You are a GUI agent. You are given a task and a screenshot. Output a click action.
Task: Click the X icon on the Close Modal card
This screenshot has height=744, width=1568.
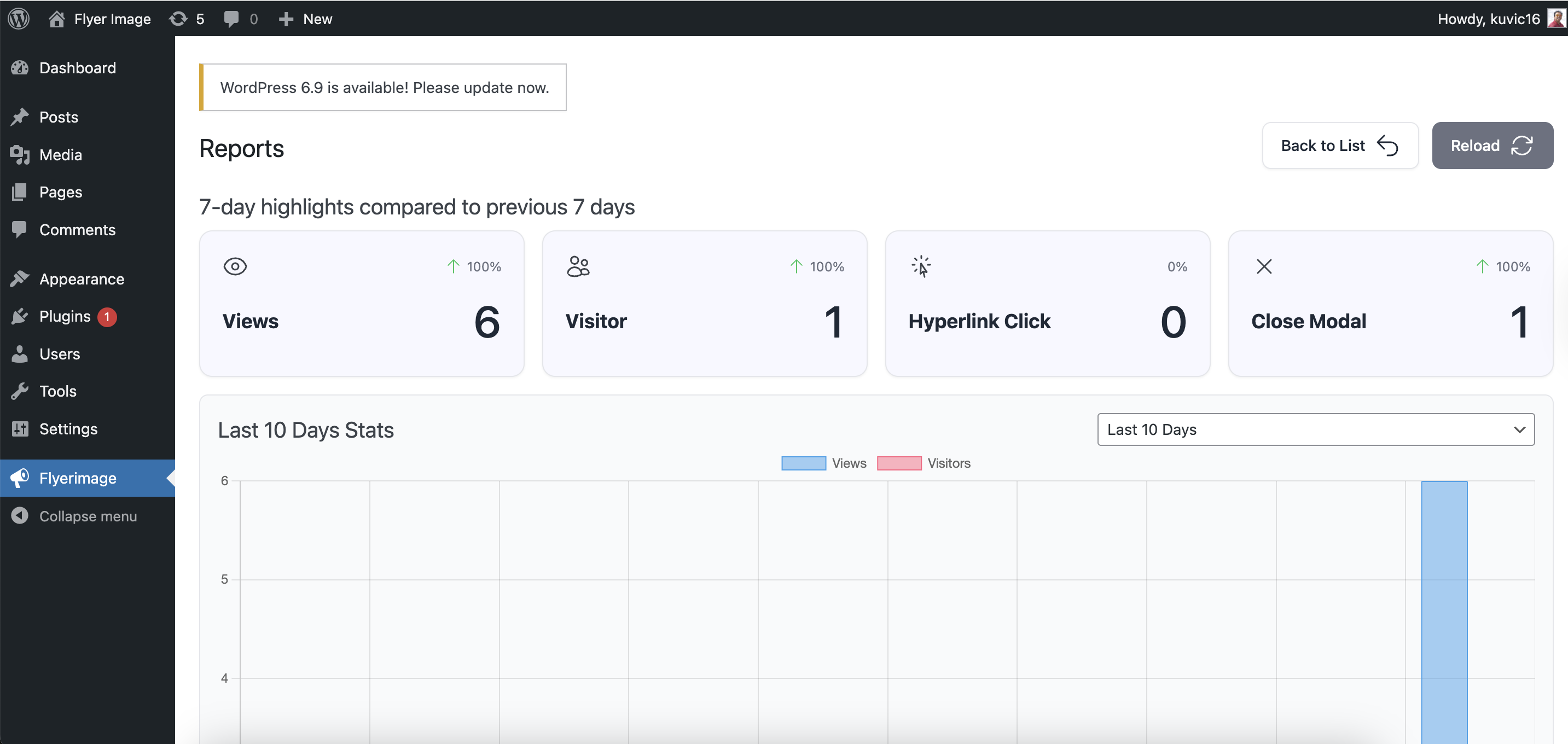tap(1264, 266)
